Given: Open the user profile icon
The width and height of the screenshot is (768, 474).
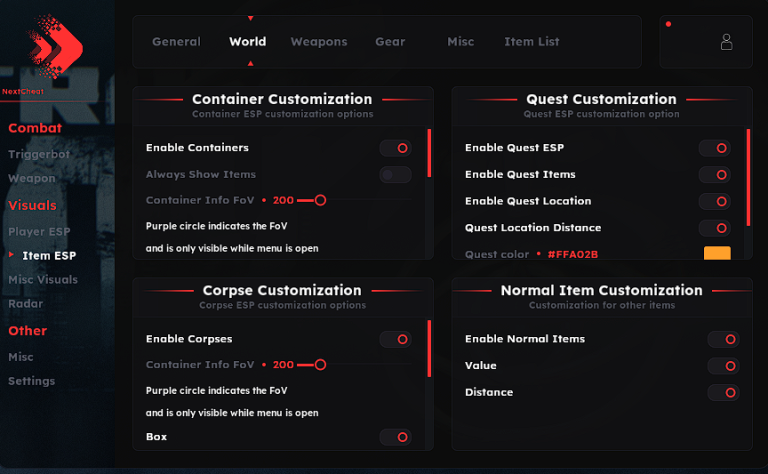Looking at the screenshot, I should coord(726,42).
